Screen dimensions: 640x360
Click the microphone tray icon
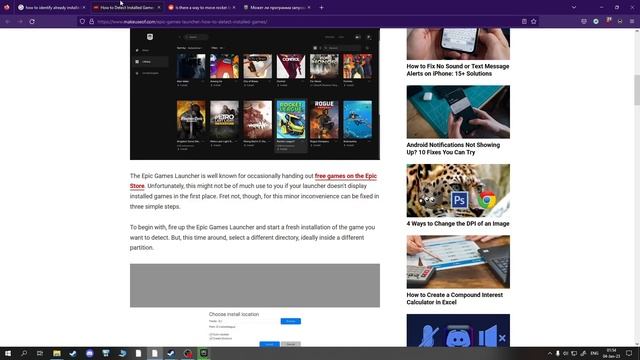point(558,353)
